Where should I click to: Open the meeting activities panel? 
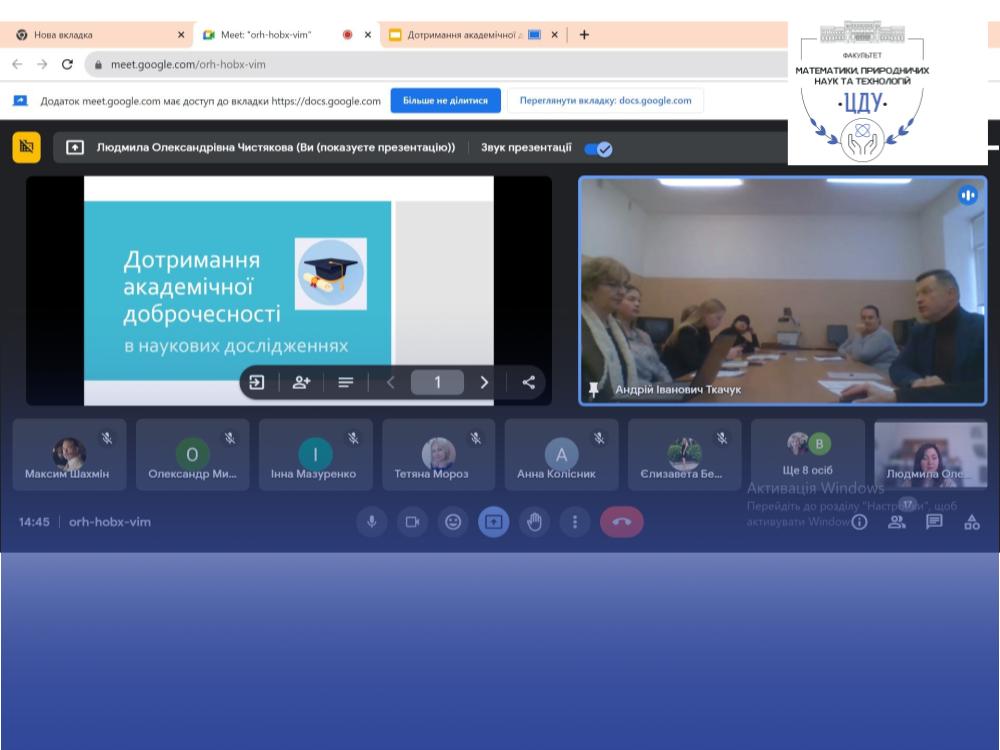971,521
